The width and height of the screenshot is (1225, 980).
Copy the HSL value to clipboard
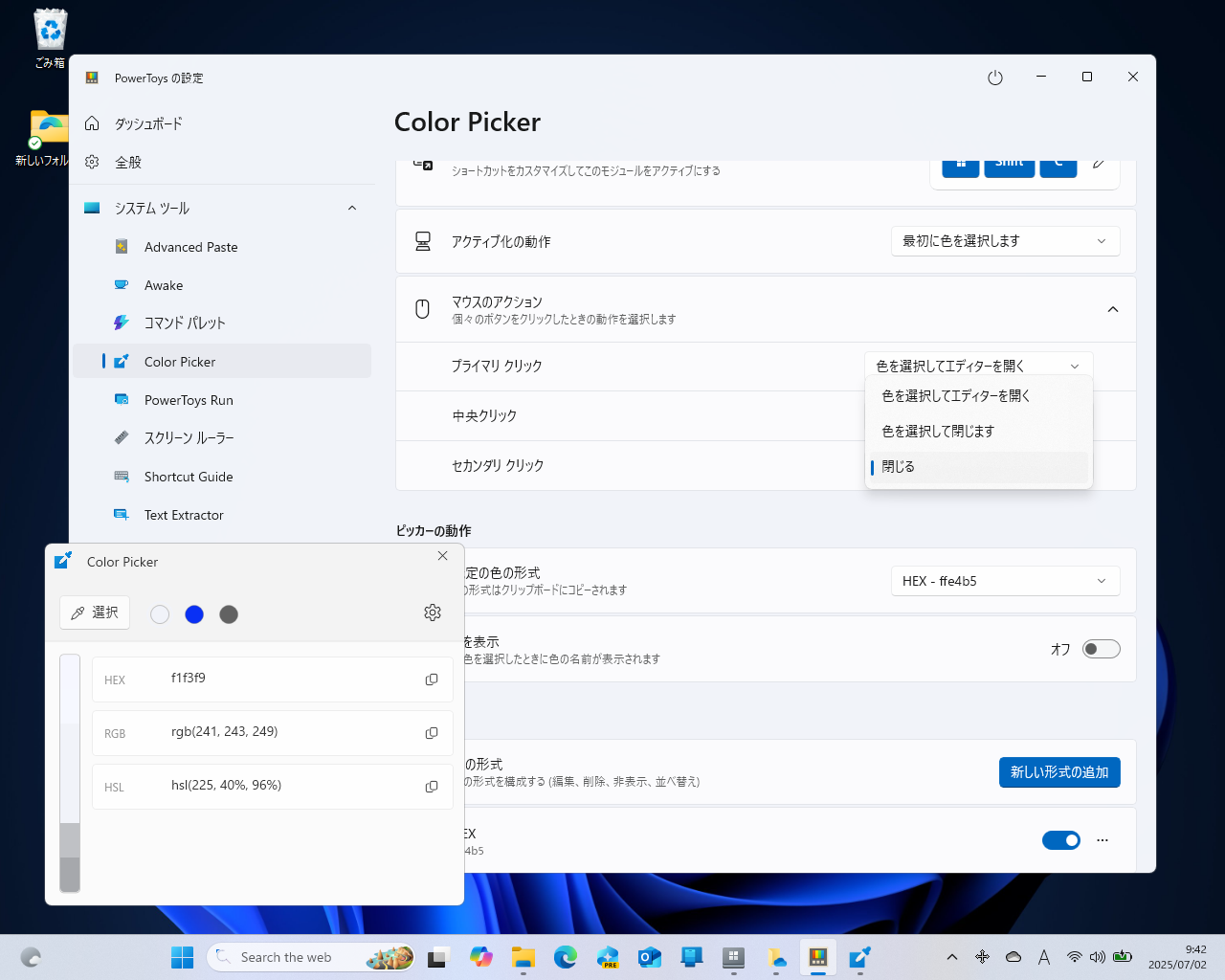(x=432, y=787)
